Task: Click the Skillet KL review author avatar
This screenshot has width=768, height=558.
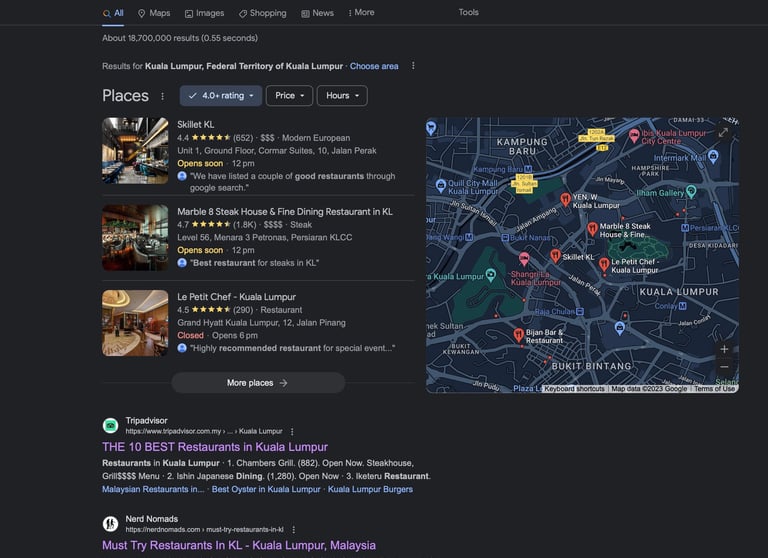Action: [182, 176]
